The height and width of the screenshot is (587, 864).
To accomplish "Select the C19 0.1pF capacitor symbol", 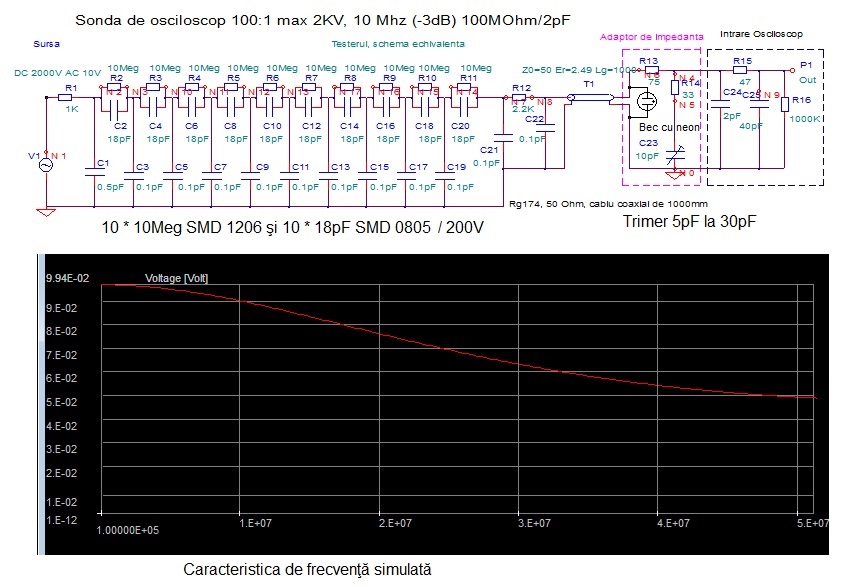I will tap(445, 176).
